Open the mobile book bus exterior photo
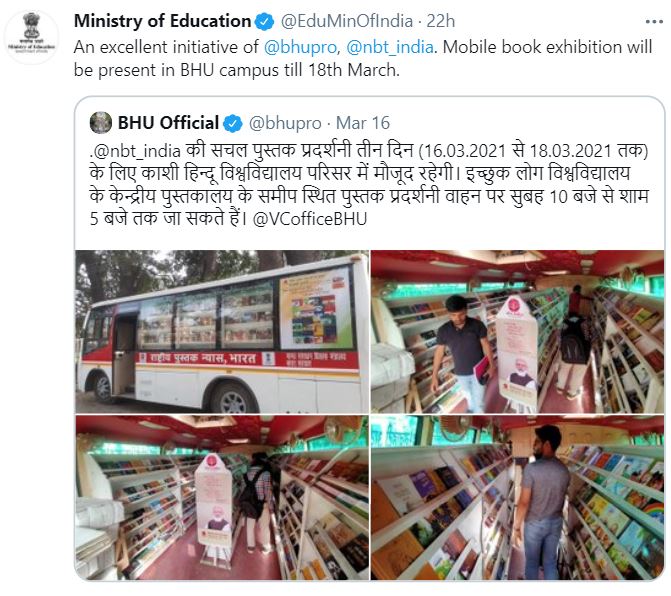This screenshot has height=596, width=671. click(x=222, y=331)
